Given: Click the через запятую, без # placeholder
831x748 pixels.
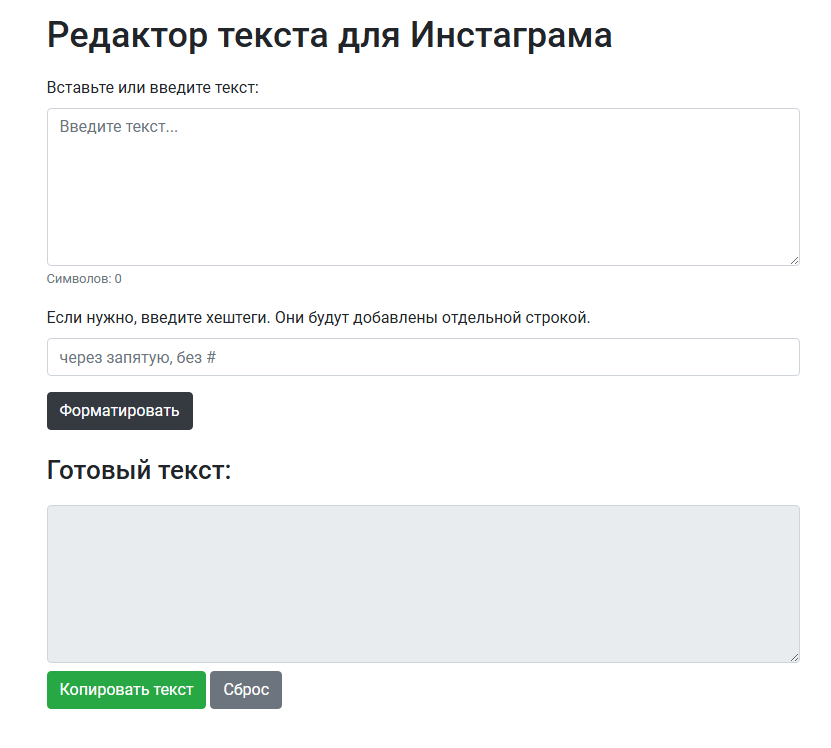Looking at the screenshot, I should point(137,357).
